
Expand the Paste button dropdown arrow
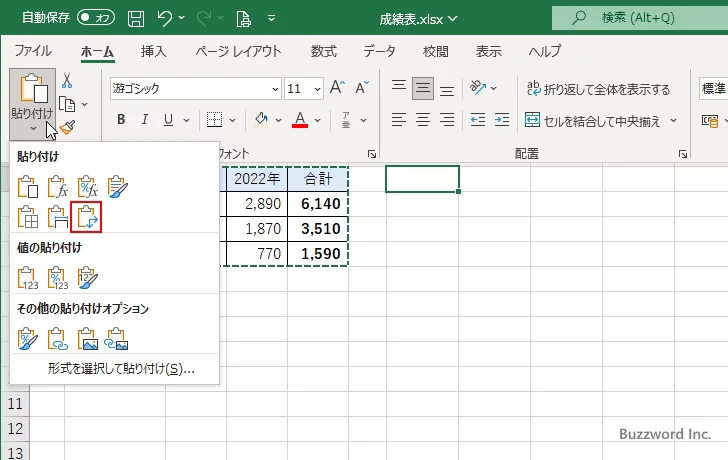click(32, 129)
